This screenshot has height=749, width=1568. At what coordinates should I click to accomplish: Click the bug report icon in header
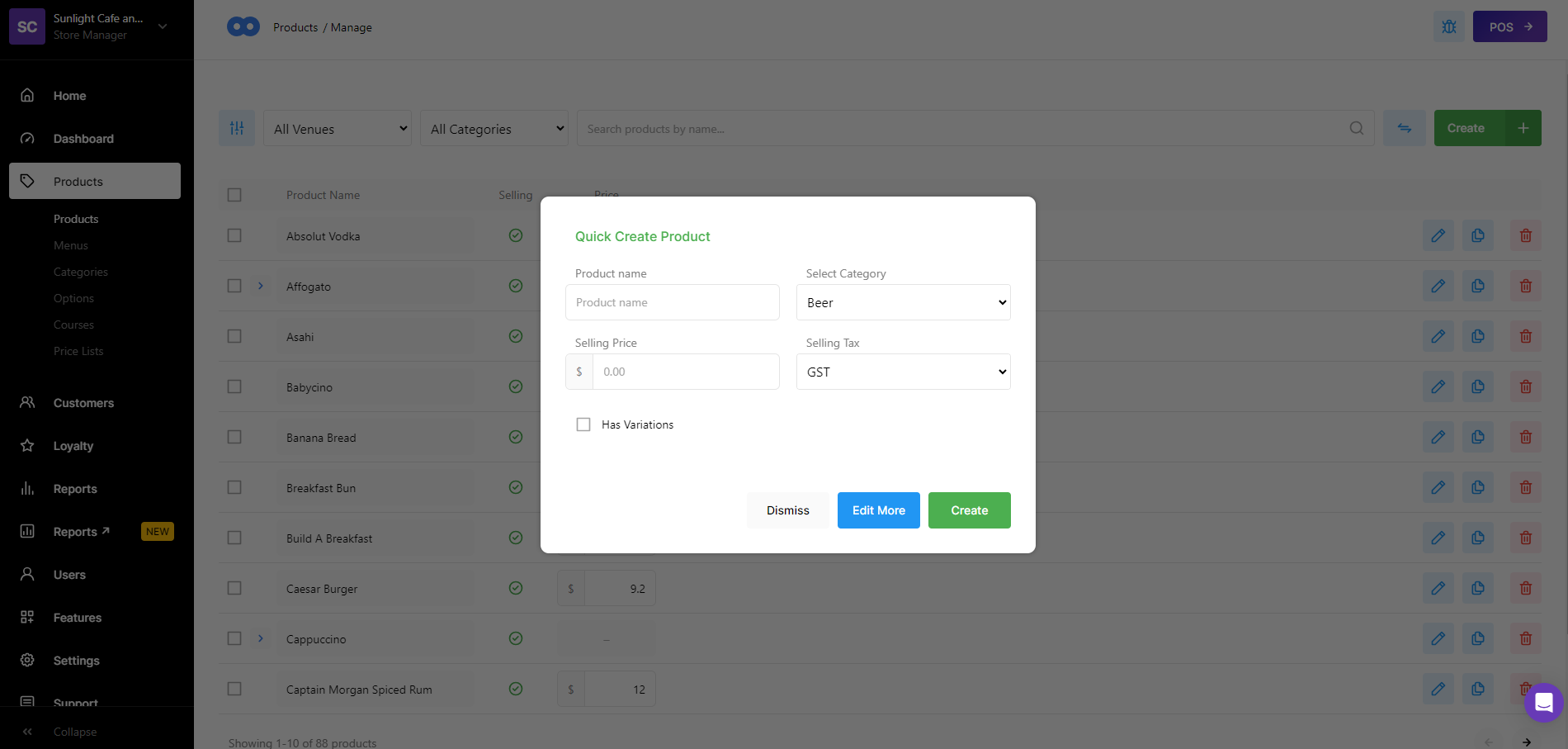pyautogui.click(x=1448, y=26)
